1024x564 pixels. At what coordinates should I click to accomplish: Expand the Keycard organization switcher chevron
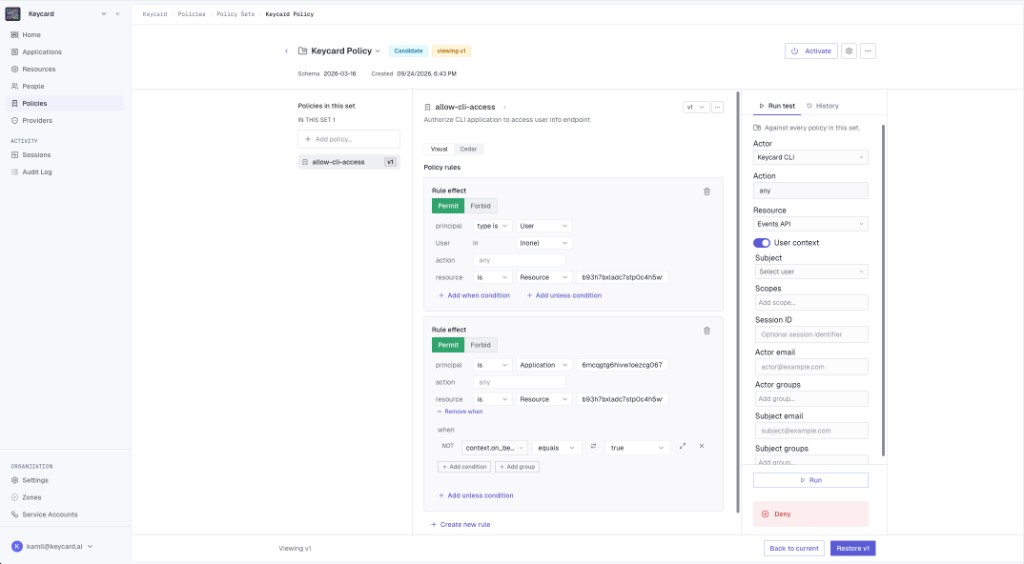(103, 14)
